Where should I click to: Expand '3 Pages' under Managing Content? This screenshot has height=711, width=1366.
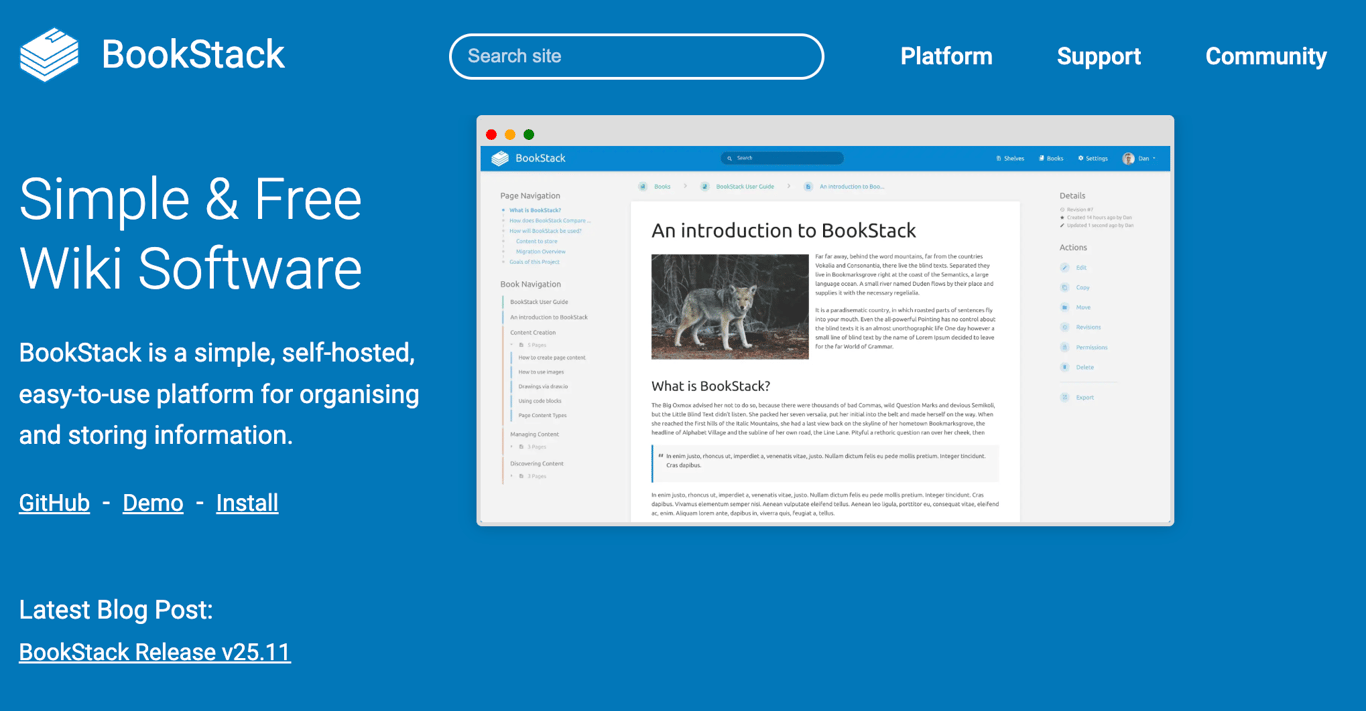(x=529, y=447)
